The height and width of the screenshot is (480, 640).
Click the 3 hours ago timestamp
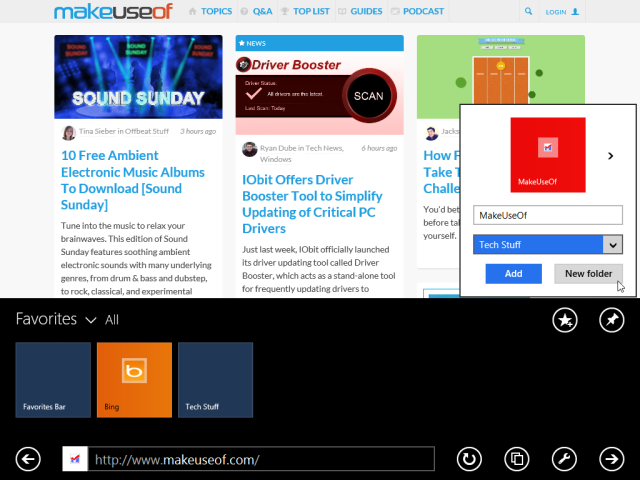pos(198,131)
